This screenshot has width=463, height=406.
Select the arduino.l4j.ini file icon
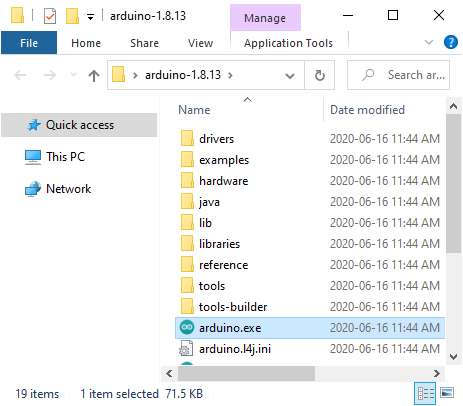(186, 349)
